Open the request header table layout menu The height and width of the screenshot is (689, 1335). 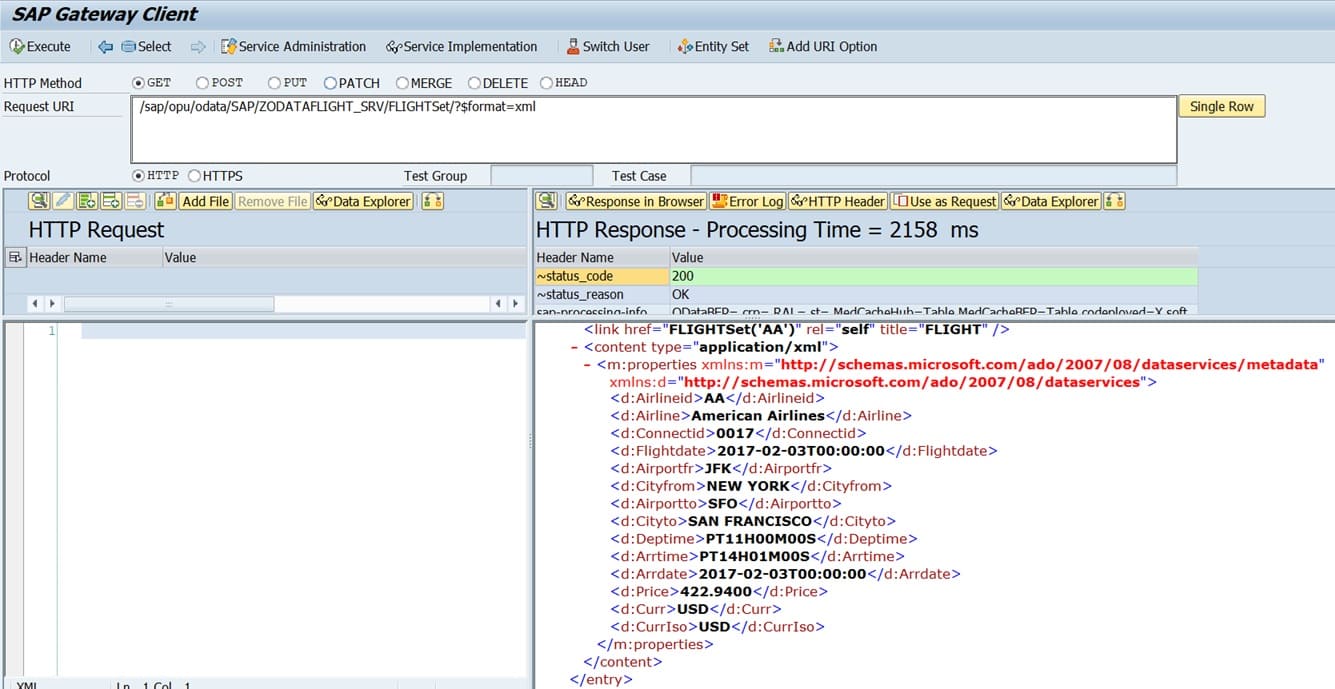coord(15,258)
